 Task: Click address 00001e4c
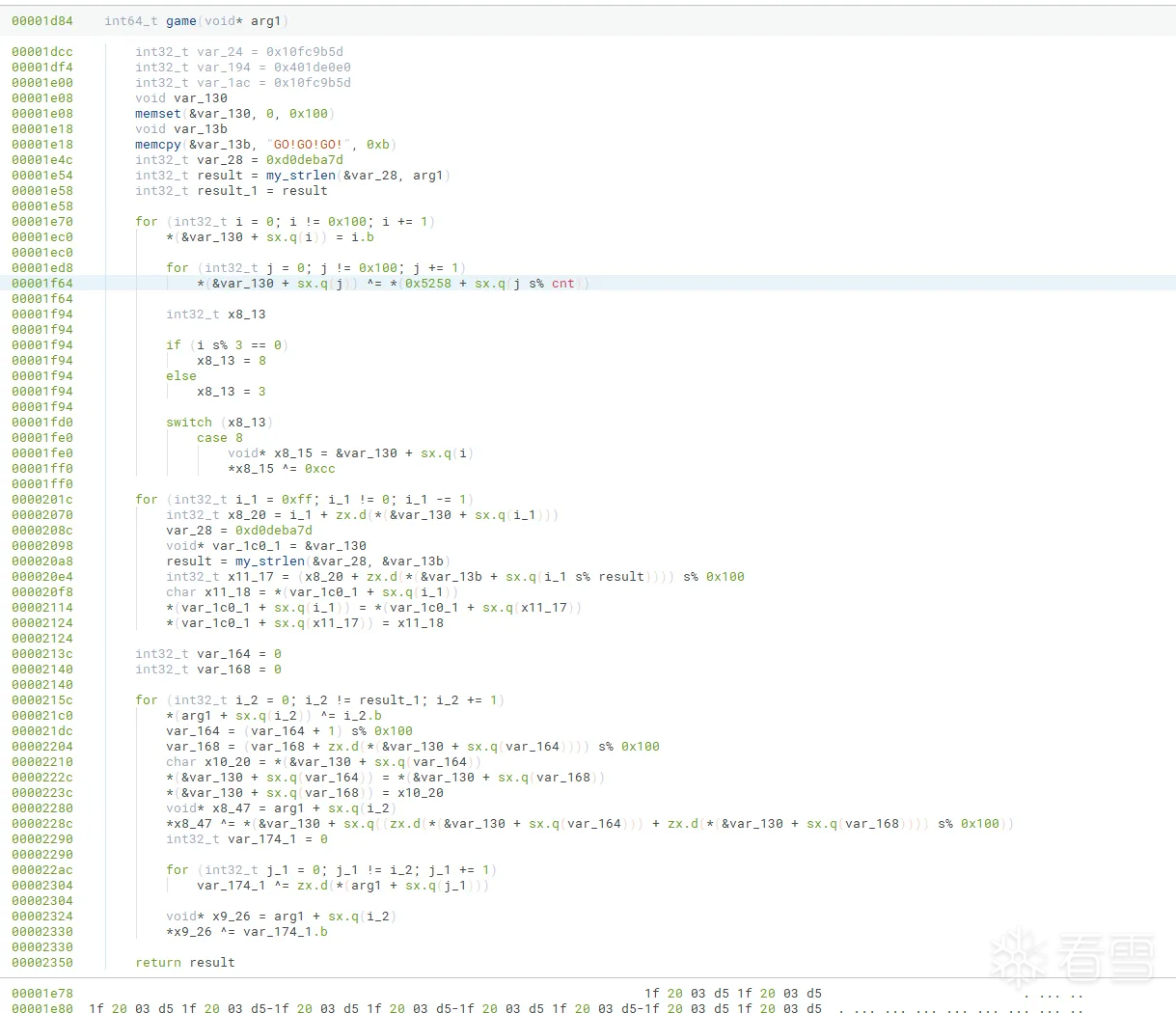(x=41, y=160)
